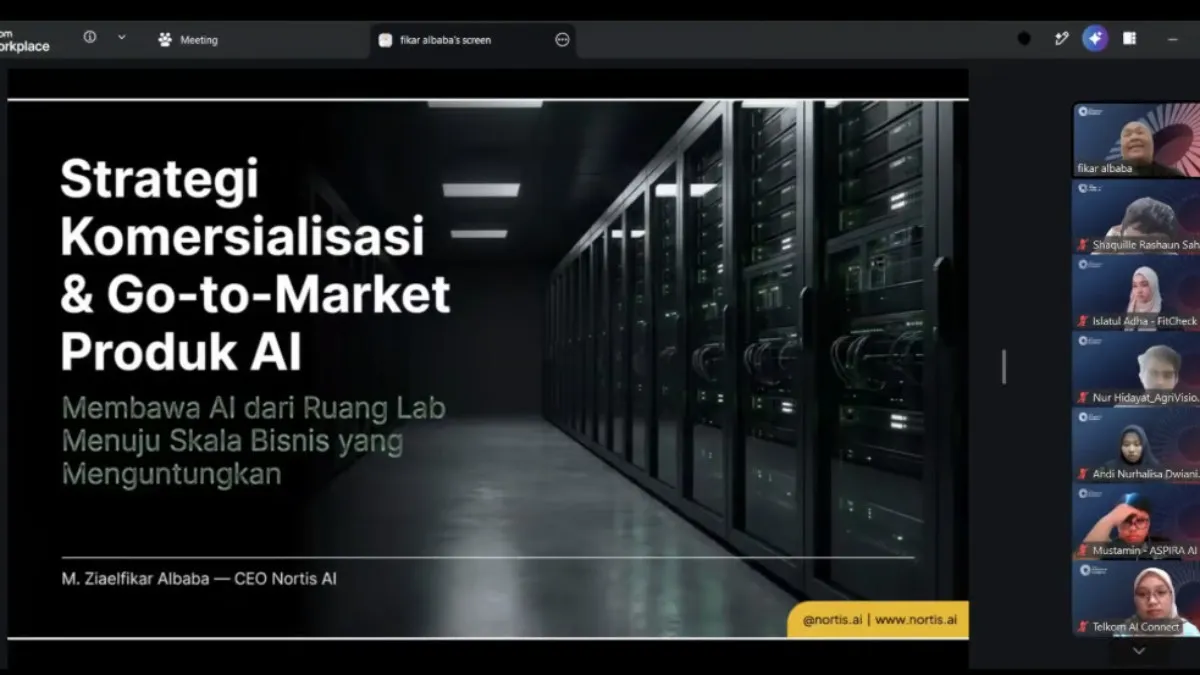Click muted mic icon beside Andi Nurhalisa
This screenshot has height=675, width=1200.
(1082, 474)
